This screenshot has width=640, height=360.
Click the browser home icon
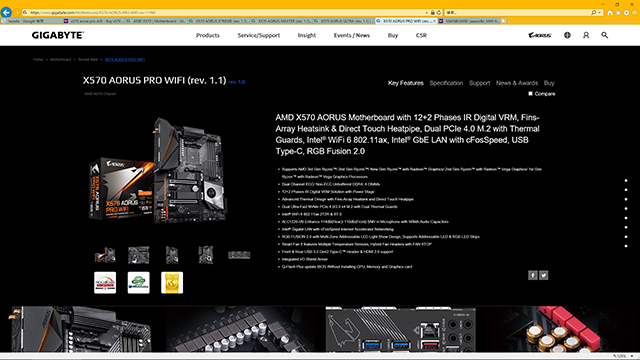click(x=610, y=13)
